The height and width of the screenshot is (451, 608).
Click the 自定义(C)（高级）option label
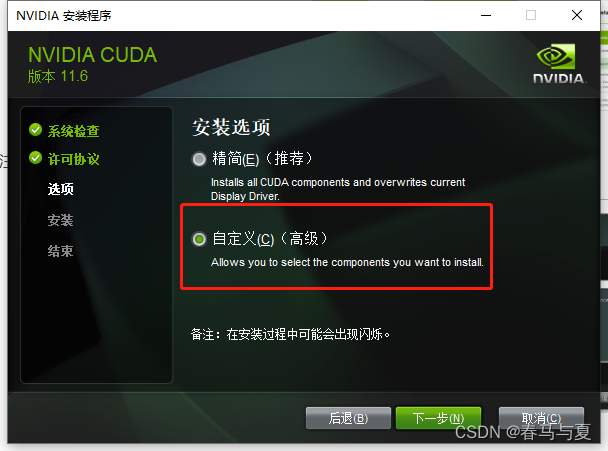click(x=270, y=238)
